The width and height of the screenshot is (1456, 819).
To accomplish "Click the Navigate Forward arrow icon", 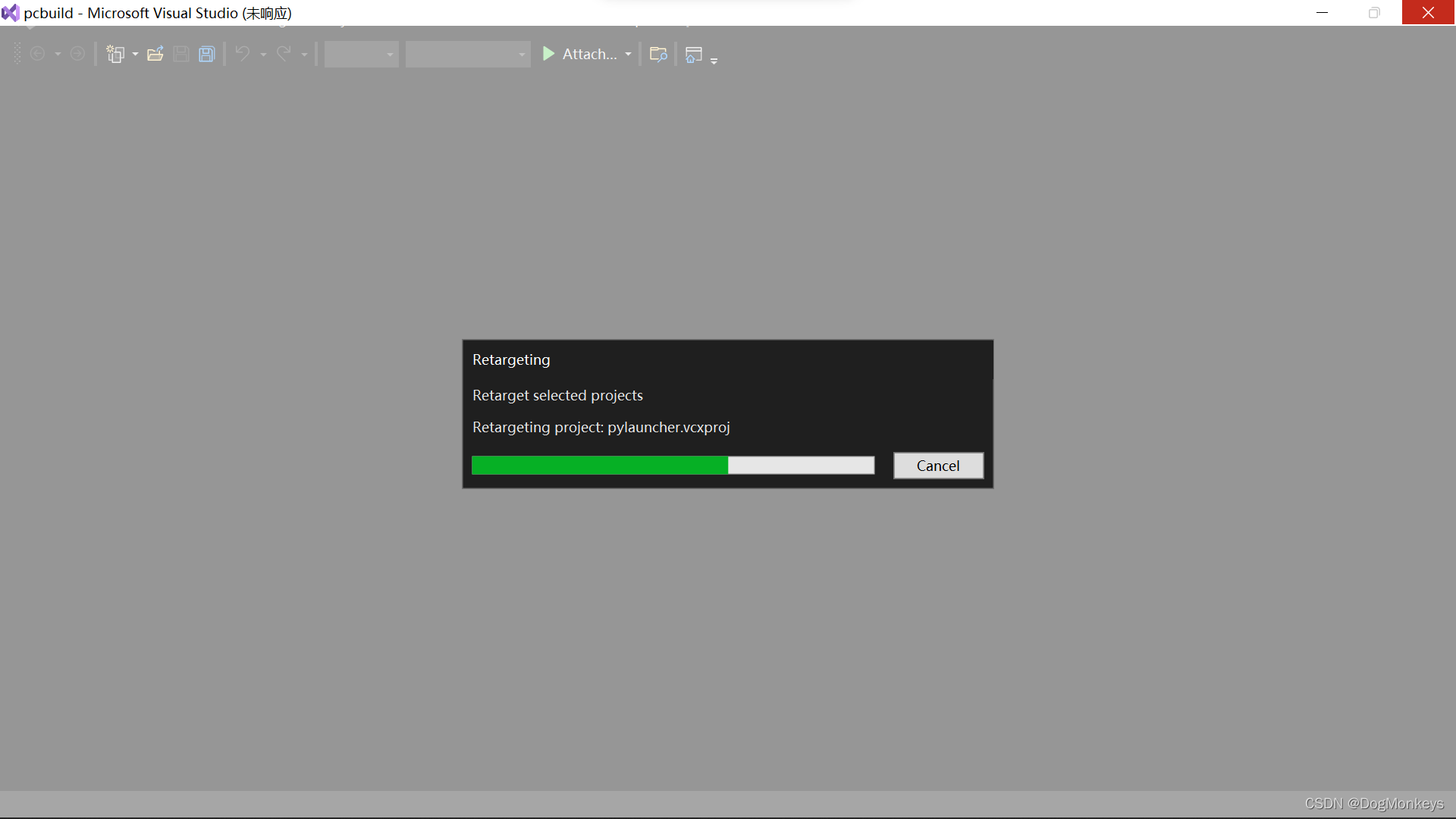I will [x=77, y=54].
